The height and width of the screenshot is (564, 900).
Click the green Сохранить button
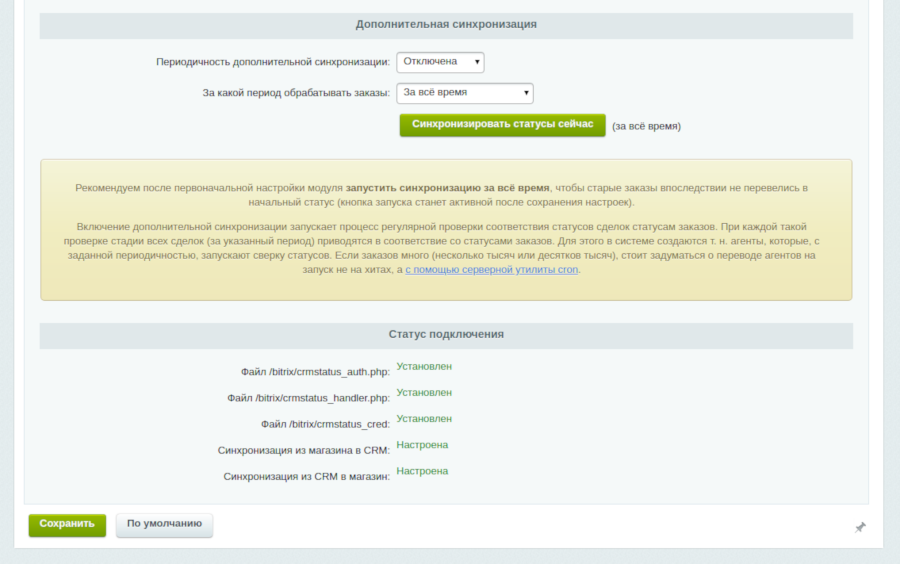[x=67, y=524]
